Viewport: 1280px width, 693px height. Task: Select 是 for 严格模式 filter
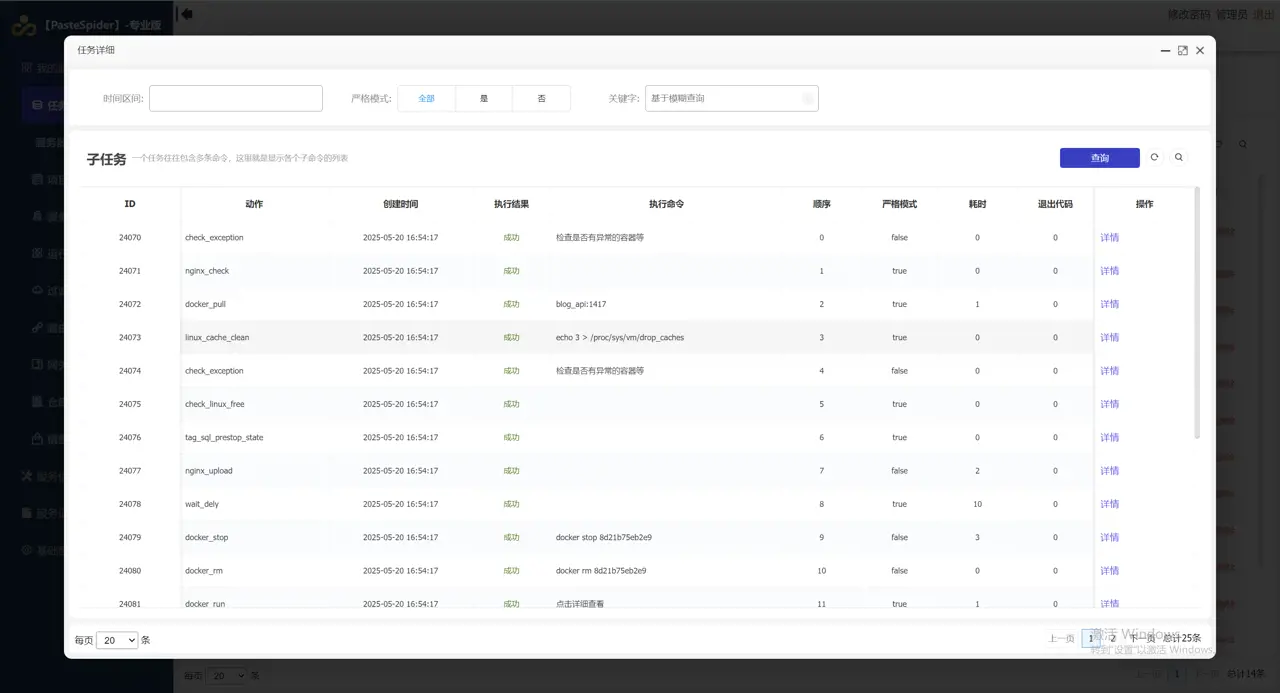[x=484, y=98]
